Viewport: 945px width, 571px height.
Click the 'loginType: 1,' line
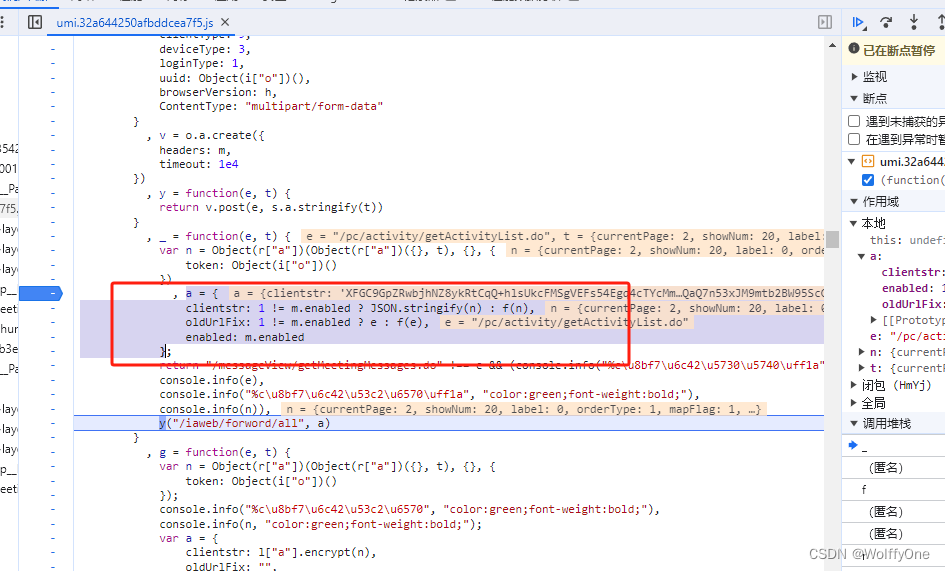201,63
